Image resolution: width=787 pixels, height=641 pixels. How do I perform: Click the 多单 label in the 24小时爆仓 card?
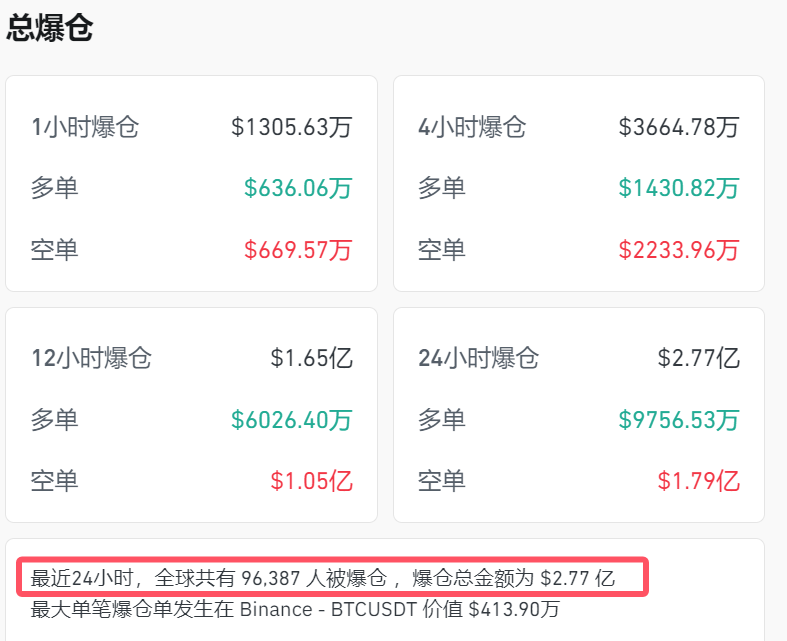click(442, 420)
